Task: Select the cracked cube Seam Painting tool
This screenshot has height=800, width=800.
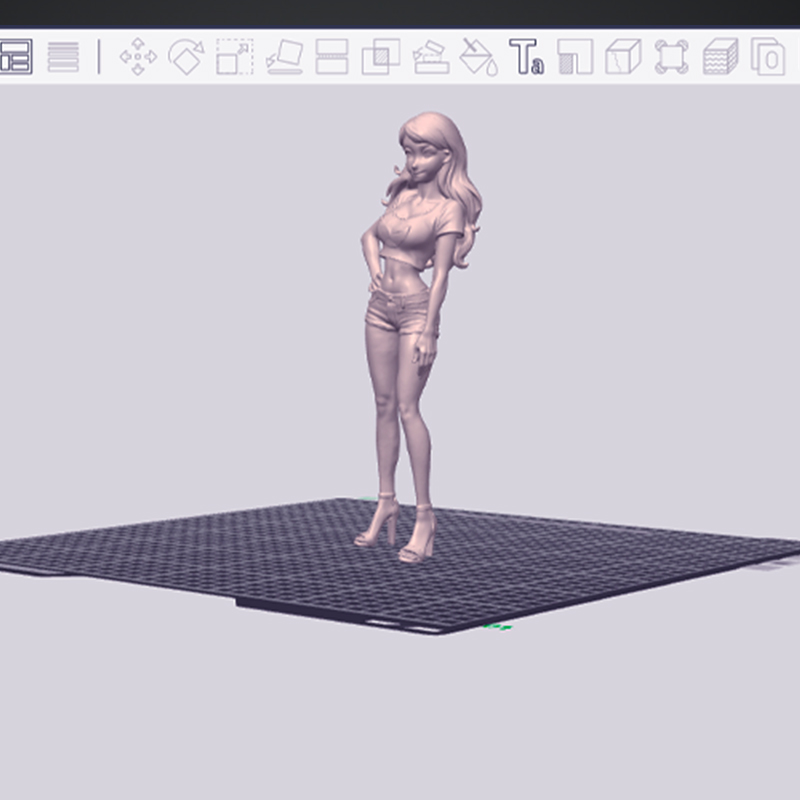Action: [x=623, y=57]
